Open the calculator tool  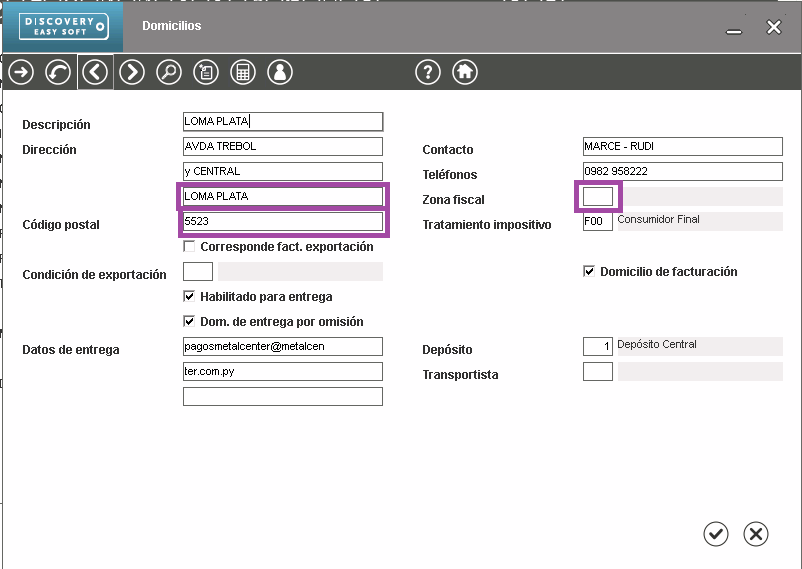(x=242, y=72)
